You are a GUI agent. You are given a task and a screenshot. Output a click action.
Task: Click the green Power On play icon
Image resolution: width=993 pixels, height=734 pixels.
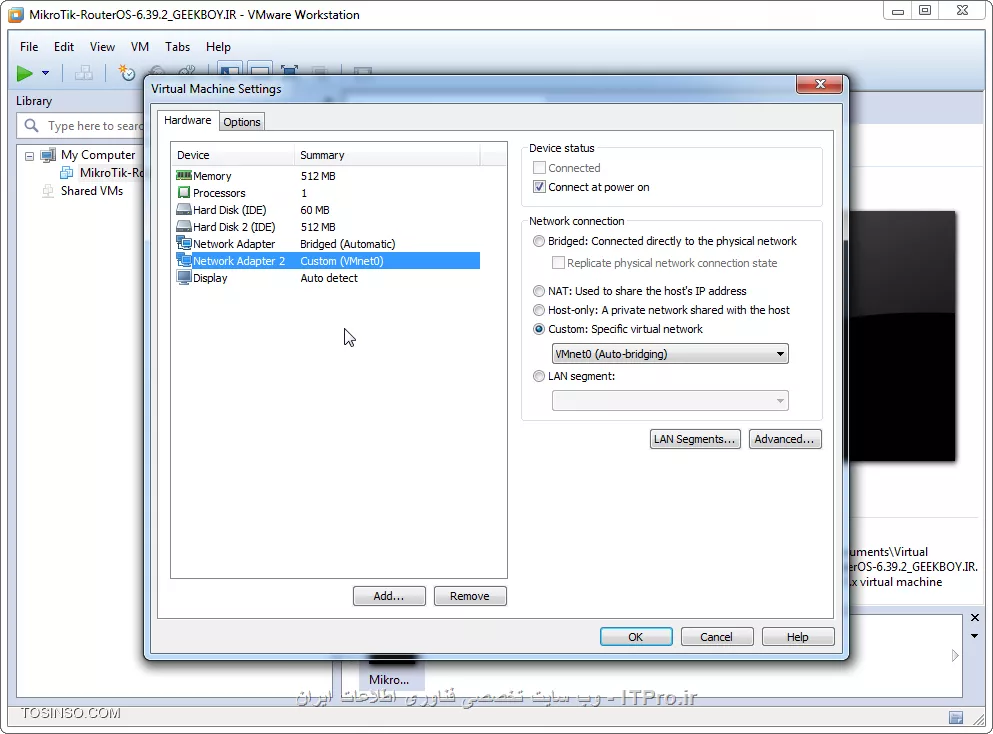tap(25, 73)
